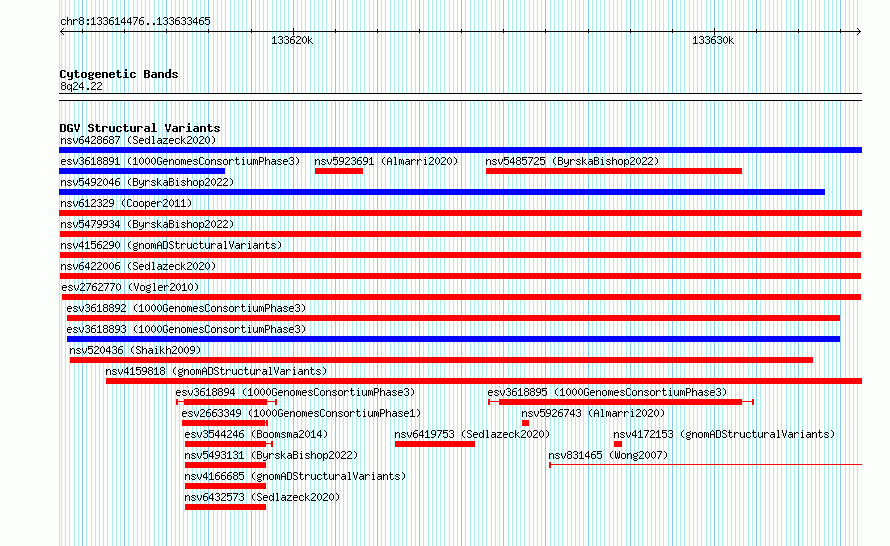Select the red nsv5493131 variant bar
The width and height of the screenshot is (890, 546).
pos(225,465)
